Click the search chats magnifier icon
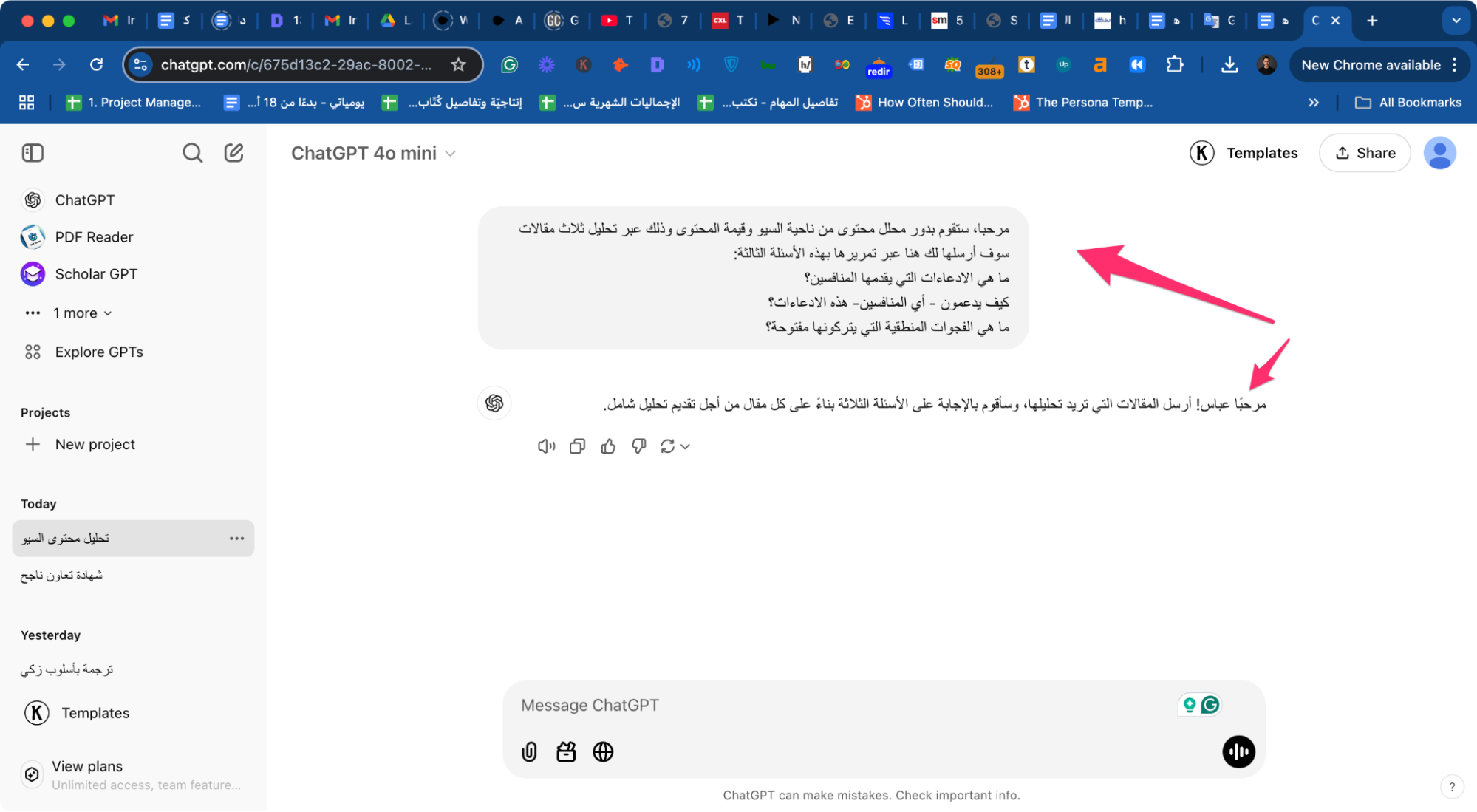Screen dimensions: 1477x812 coord(192,153)
